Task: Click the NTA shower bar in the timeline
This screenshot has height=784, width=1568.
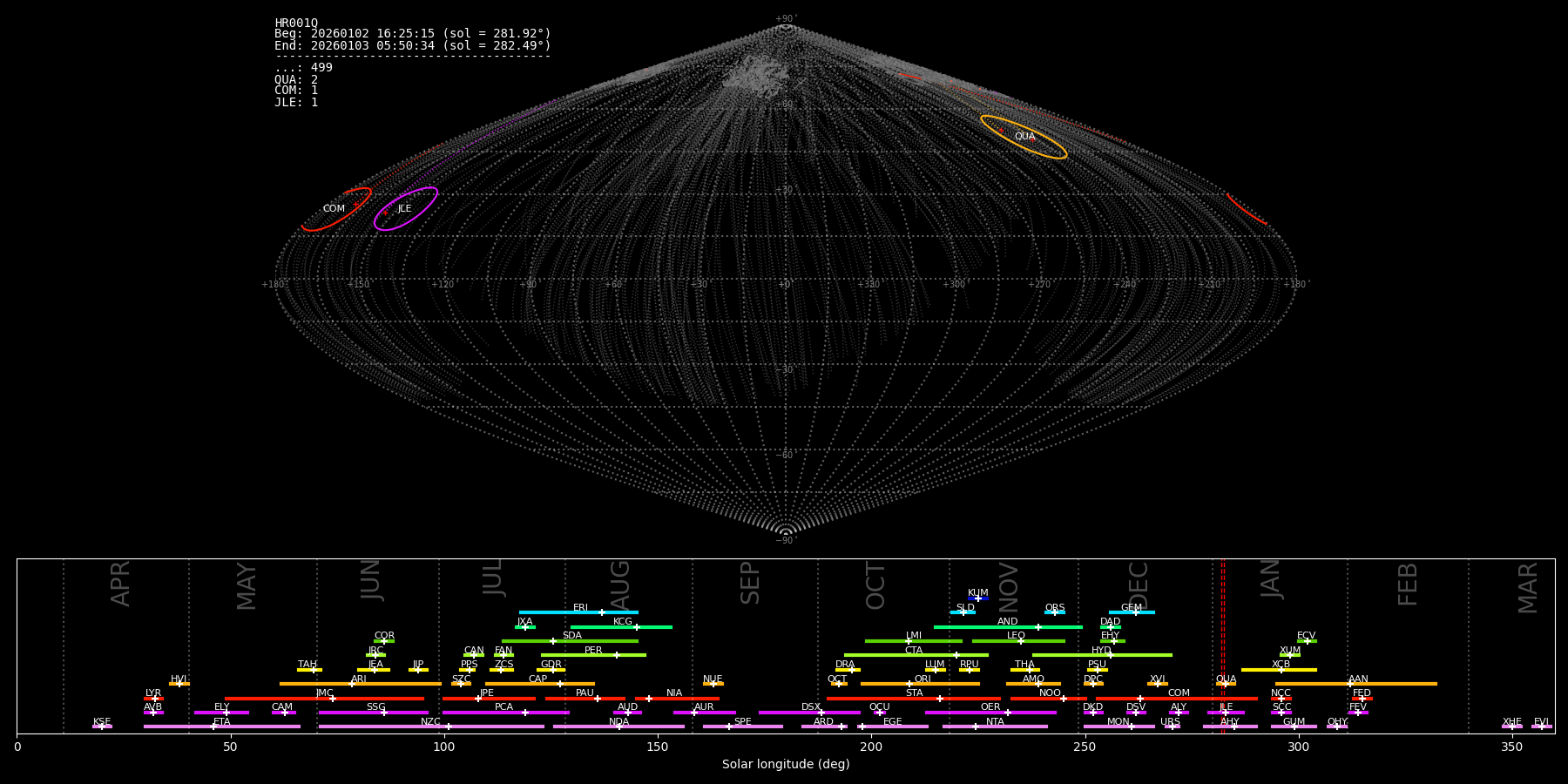Action: click(995, 727)
